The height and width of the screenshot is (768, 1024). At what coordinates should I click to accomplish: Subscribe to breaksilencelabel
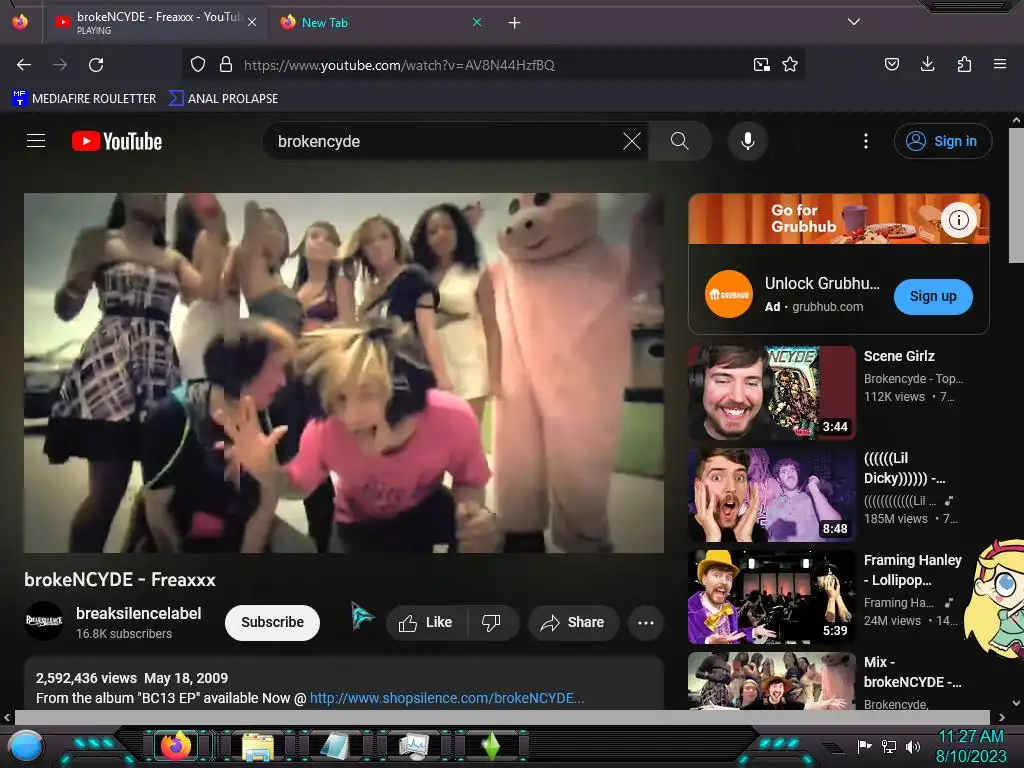pos(272,622)
